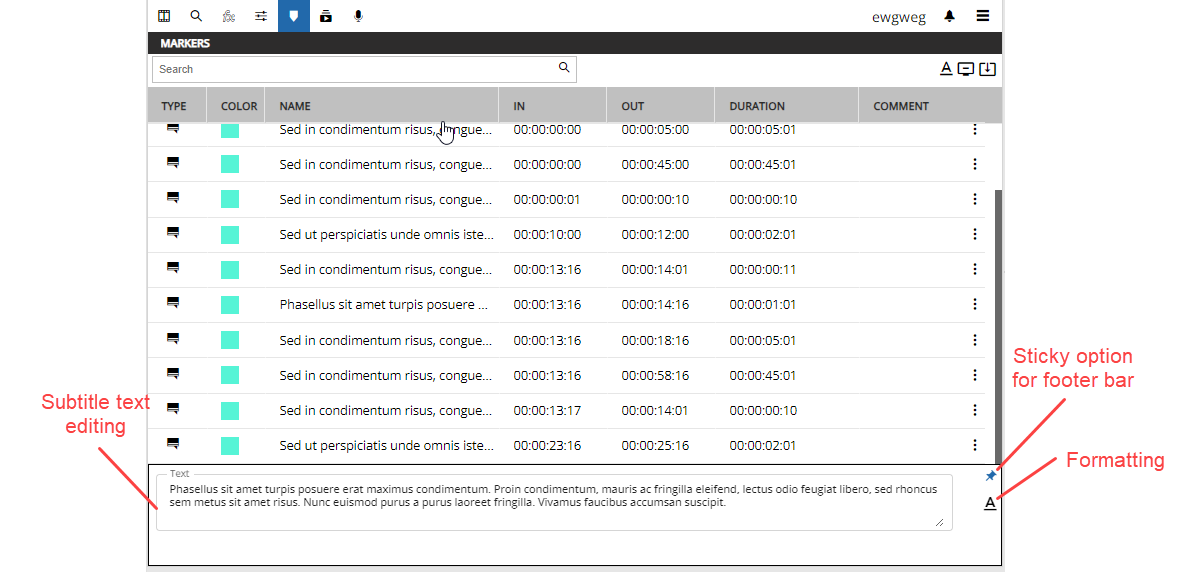Screen dimensions: 1196x572
Task: Click the ewgweg username
Action: pyautogui.click(x=898, y=17)
